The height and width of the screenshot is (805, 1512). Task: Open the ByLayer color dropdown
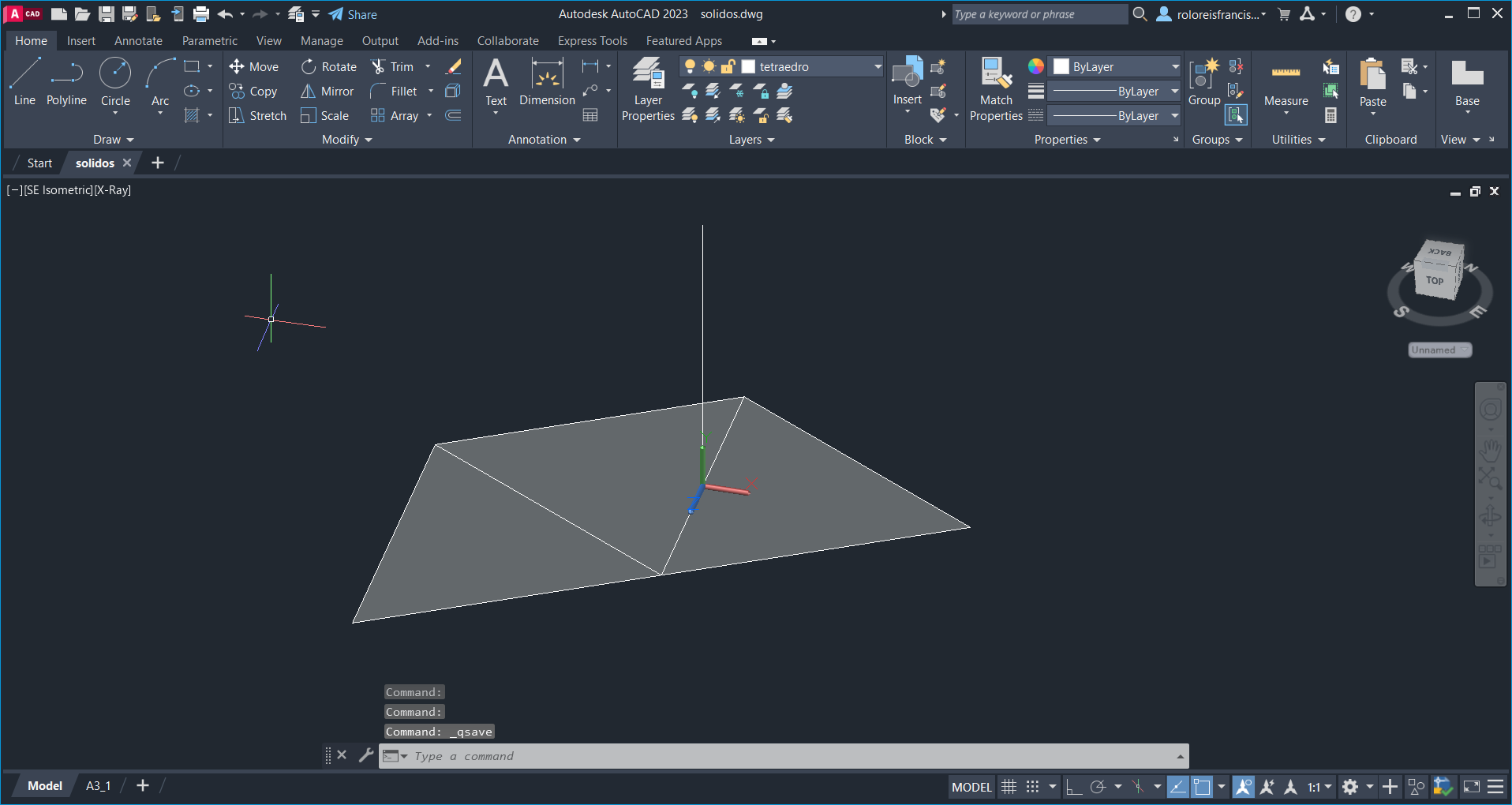point(1174,67)
